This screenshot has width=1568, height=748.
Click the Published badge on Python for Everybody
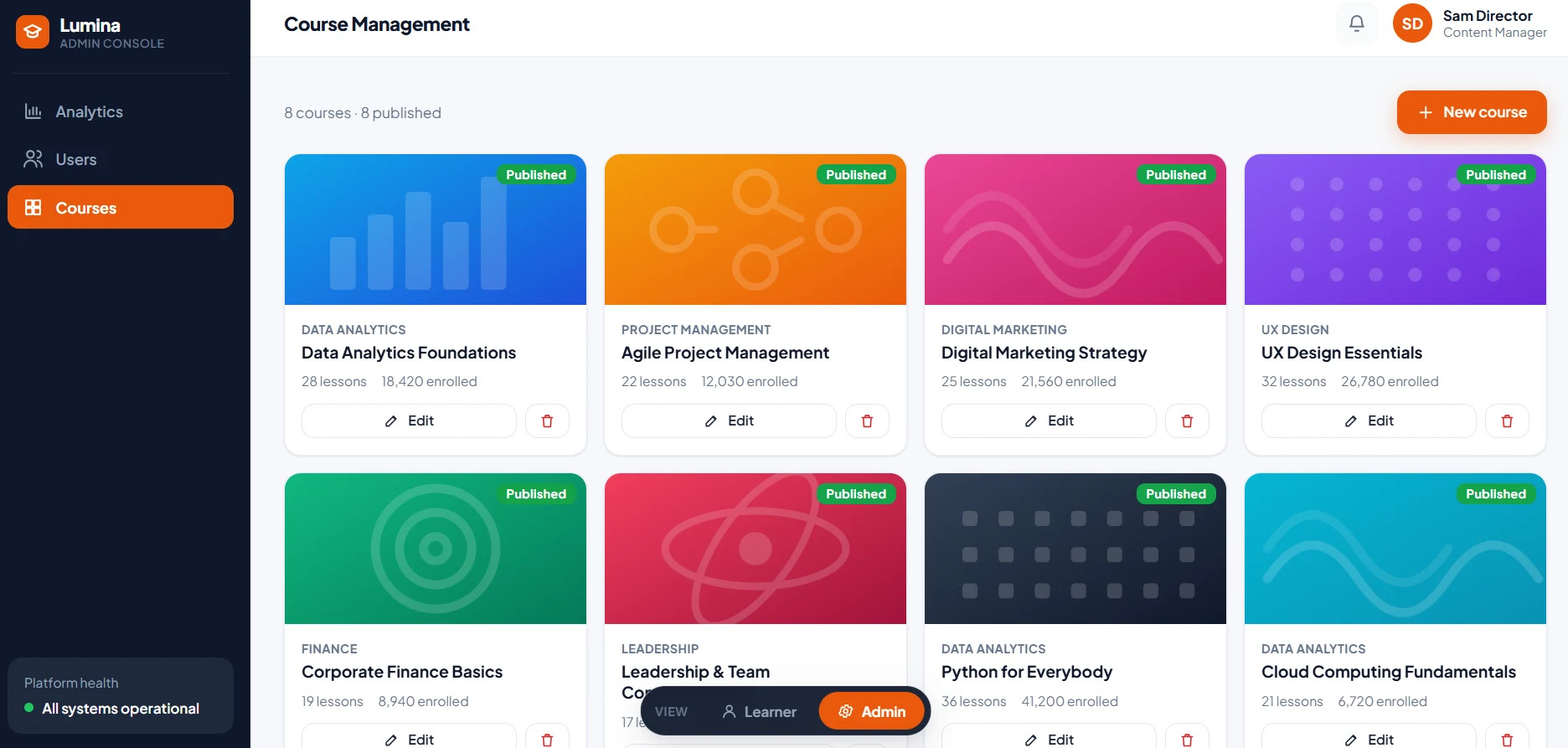[1176, 493]
